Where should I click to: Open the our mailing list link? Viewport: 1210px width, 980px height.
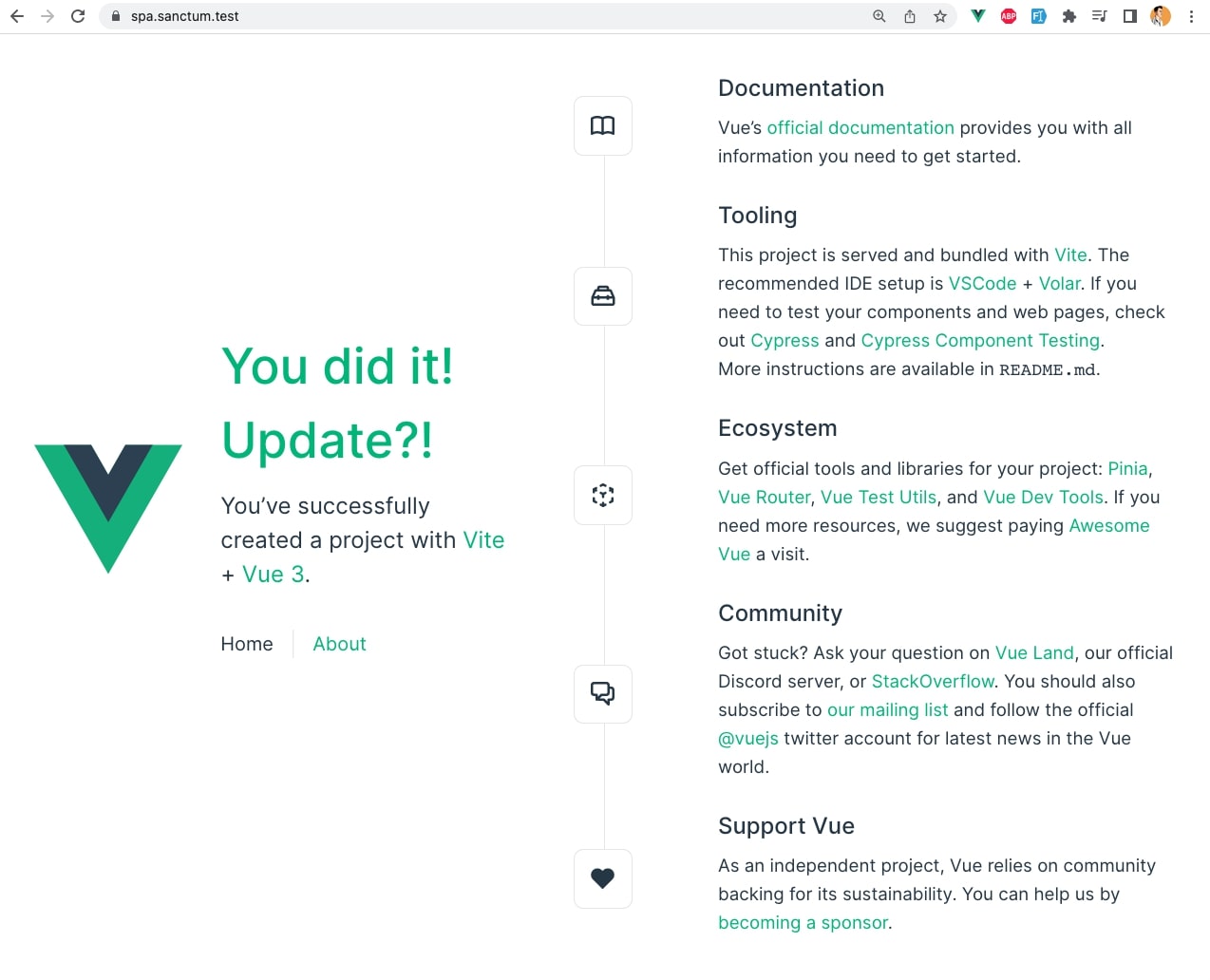[887, 710]
